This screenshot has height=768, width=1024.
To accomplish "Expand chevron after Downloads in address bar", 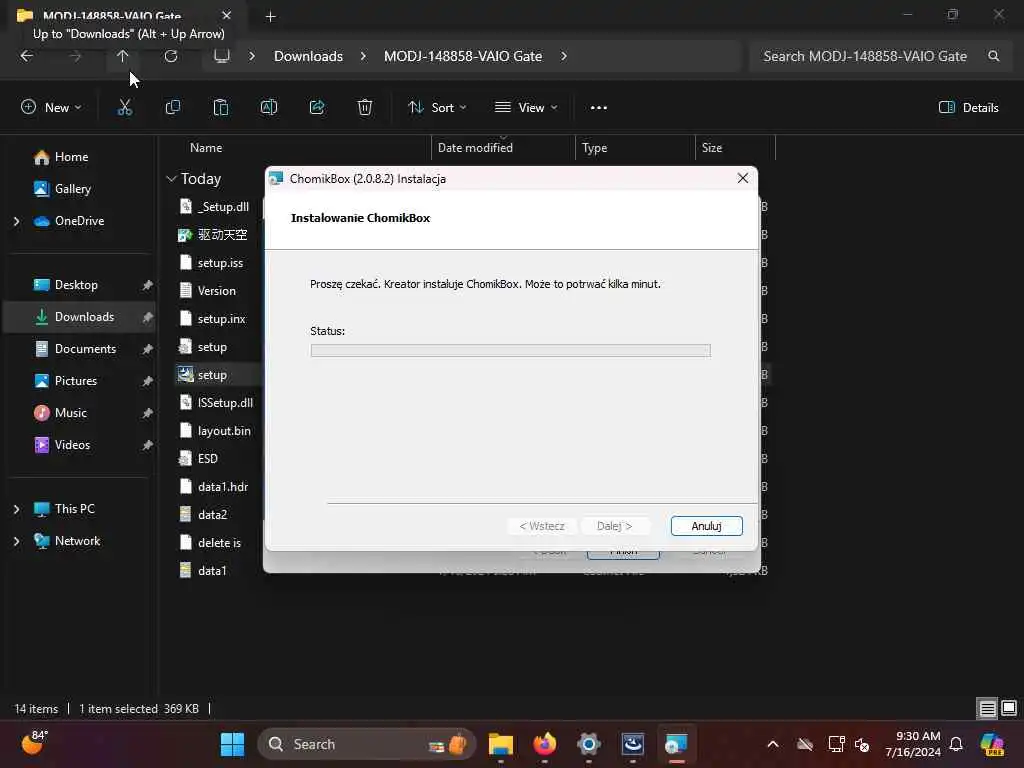I will (x=363, y=56).
